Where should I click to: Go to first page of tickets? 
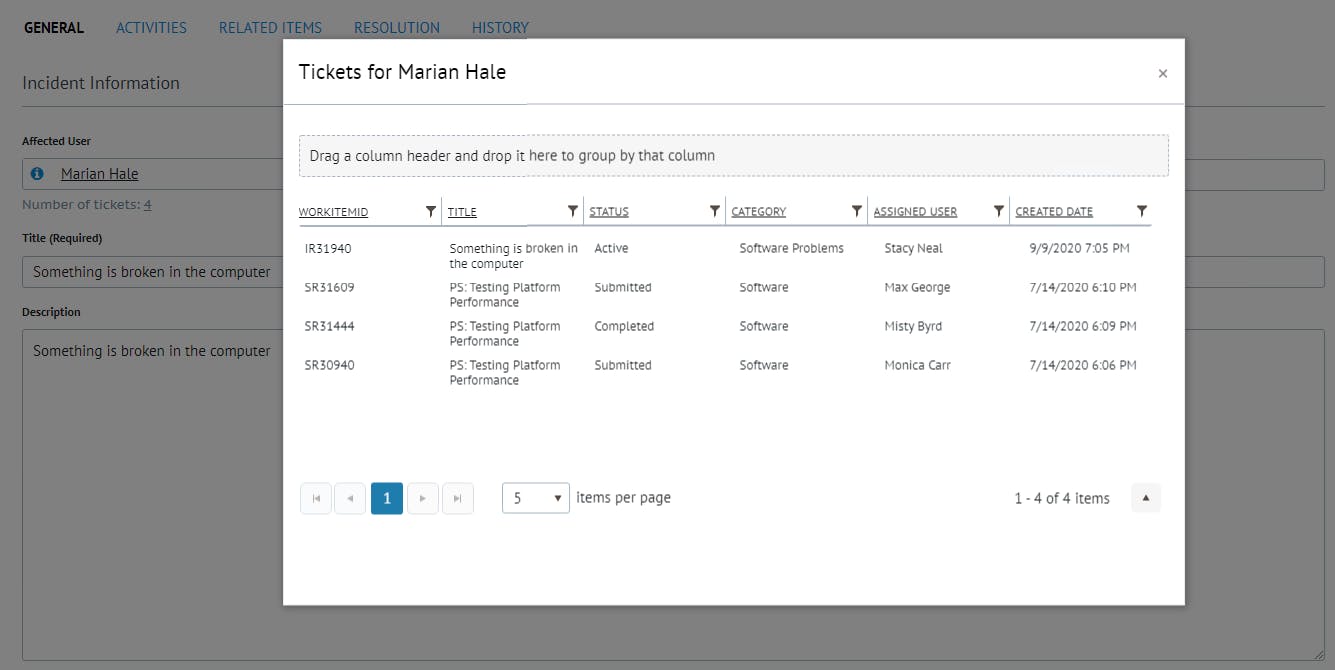pyautogui.click(x=316, y=498)
